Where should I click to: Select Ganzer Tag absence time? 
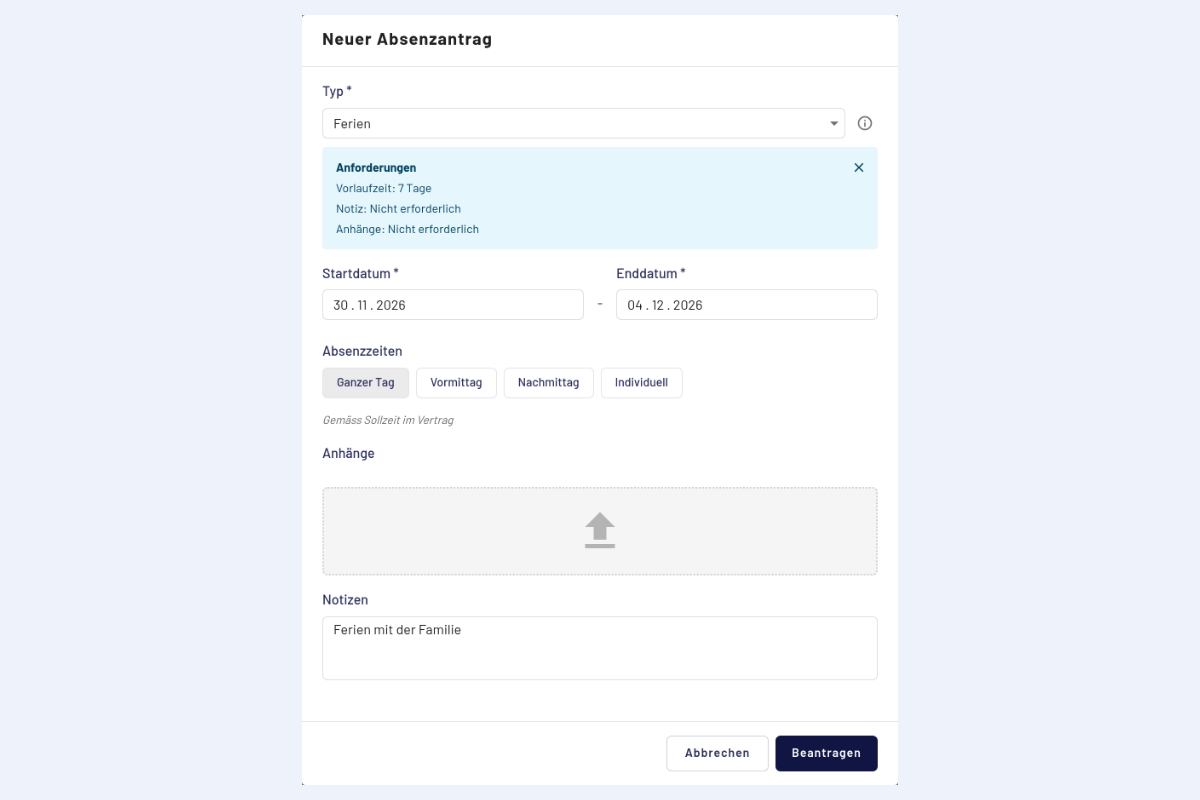pyautogui.click(x=365, y=383)
